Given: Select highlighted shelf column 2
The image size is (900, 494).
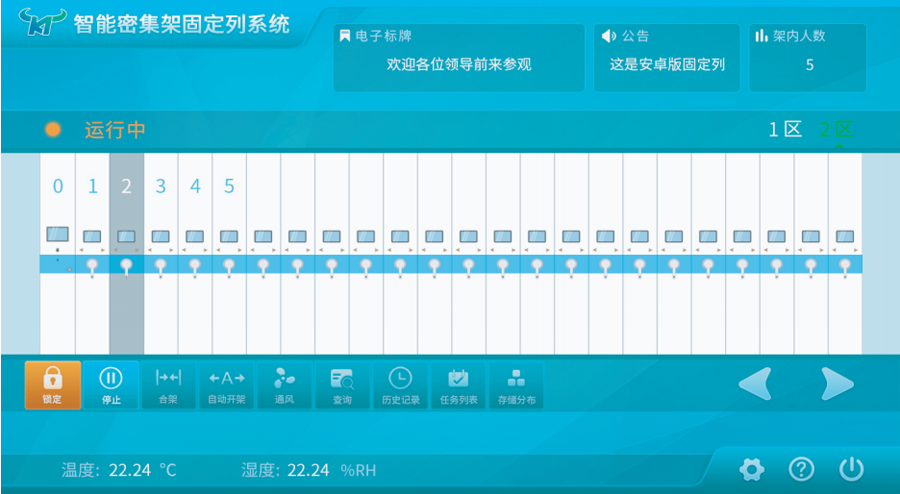Looking at the screenshot, I should pyautogui.click(x=127, y=253).
